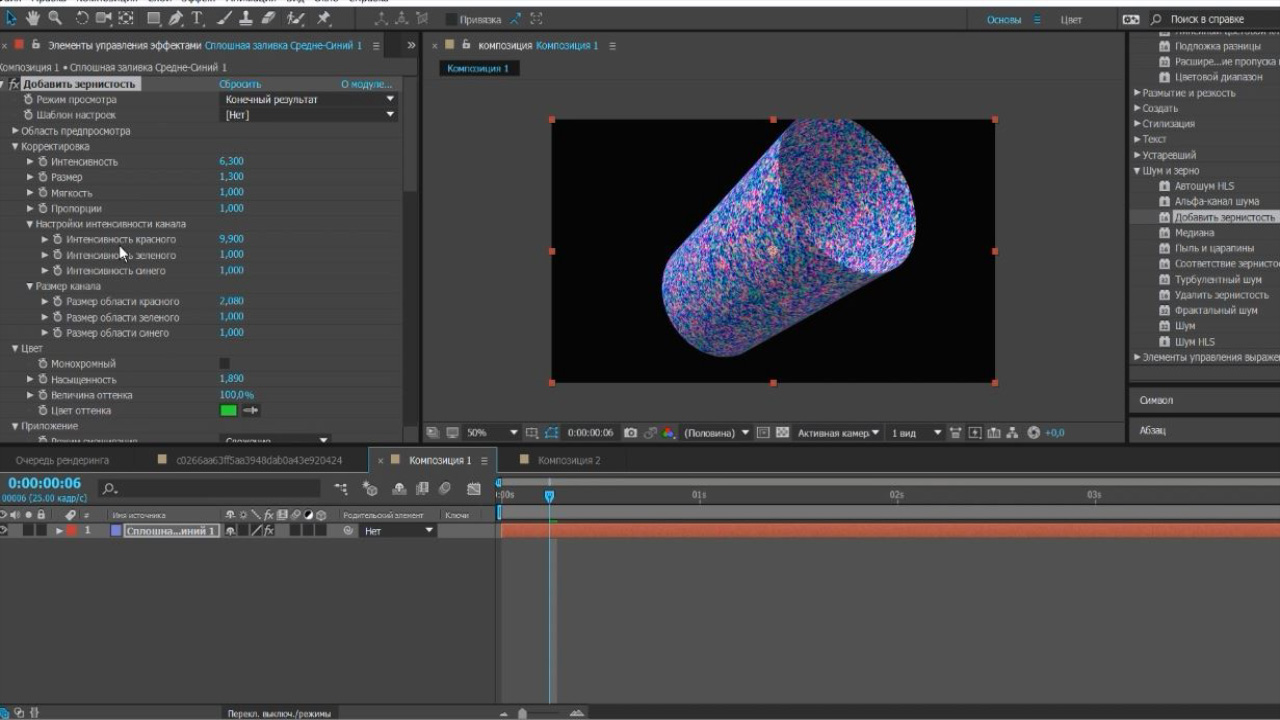1280x720 pixels.
Task: Click the current time indicator on the timeline
Action: click(551, 495)
